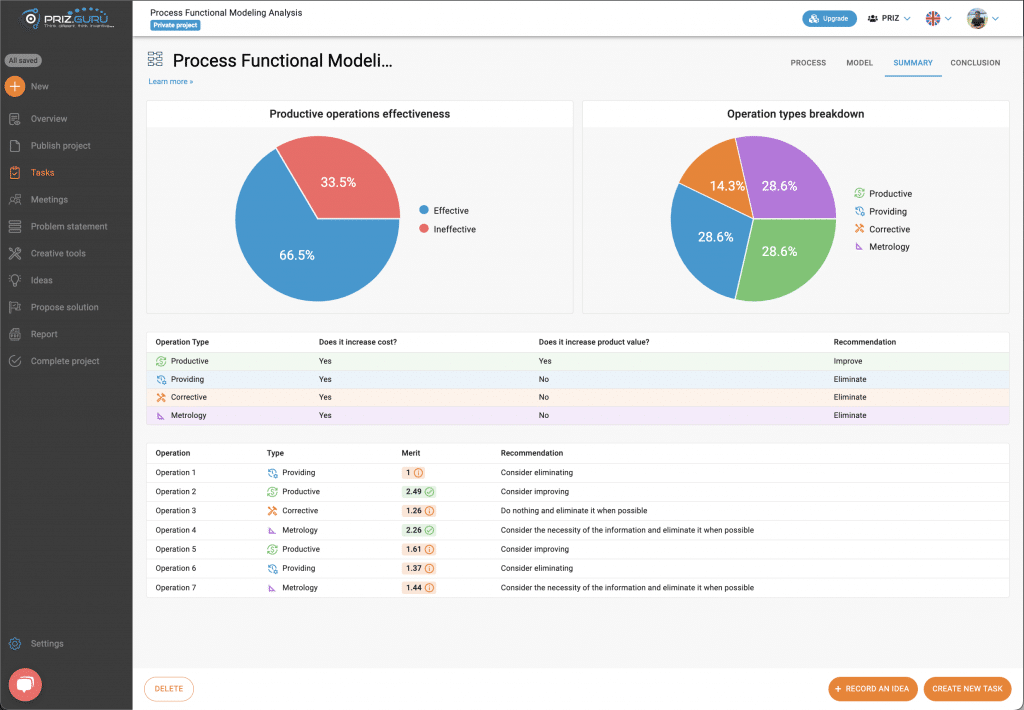Open the user avatar menu
This screenshot has width=1024, height=710.
click(983, 18)
